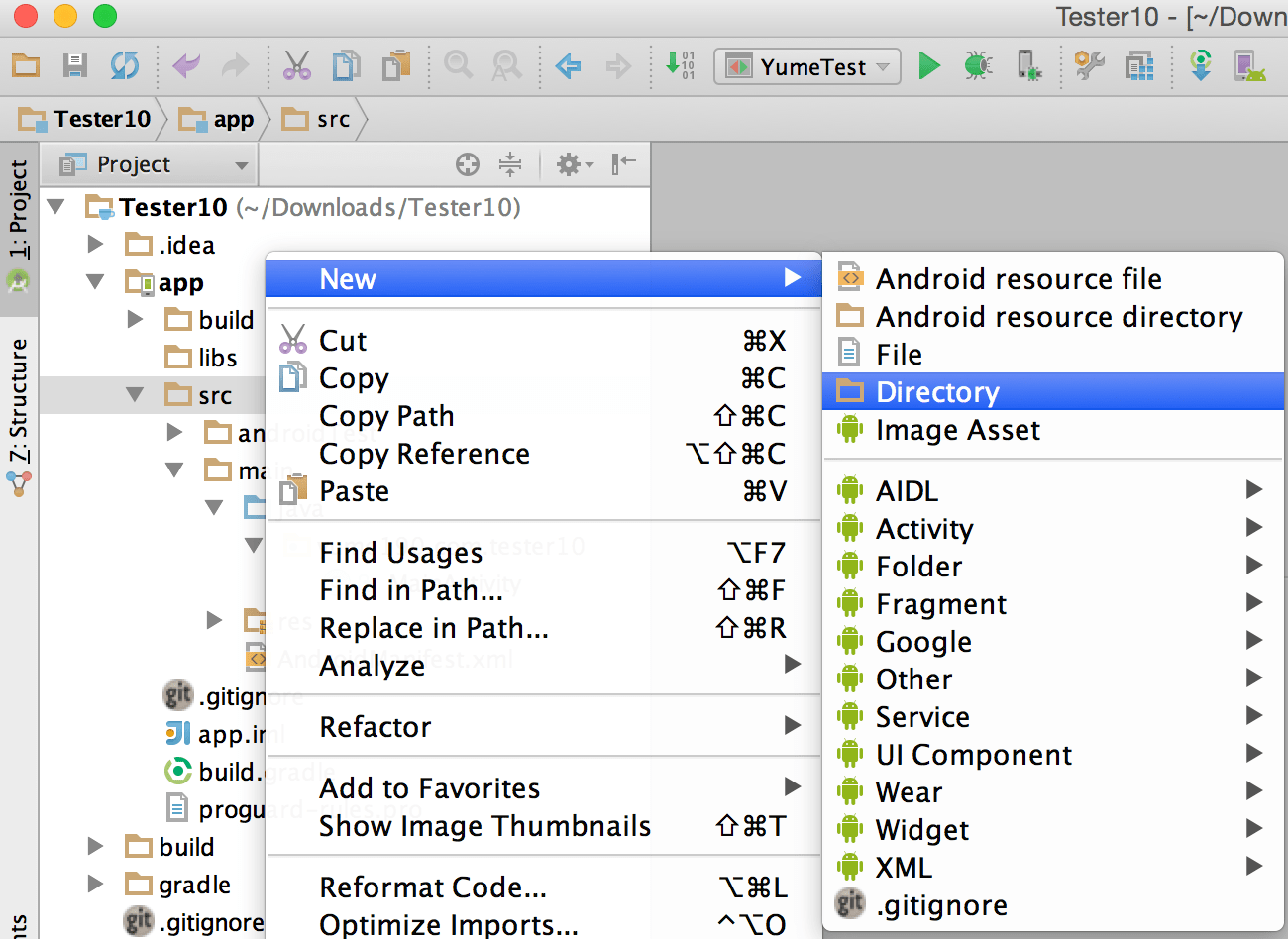The height and width of the screenshot is (939, 1288).
Task: Select Android resource directory option
Action: tap(1053, 317)
